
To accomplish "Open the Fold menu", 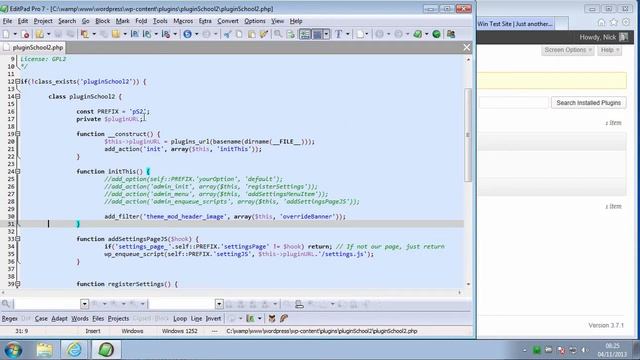I will [x=141, y=21].
